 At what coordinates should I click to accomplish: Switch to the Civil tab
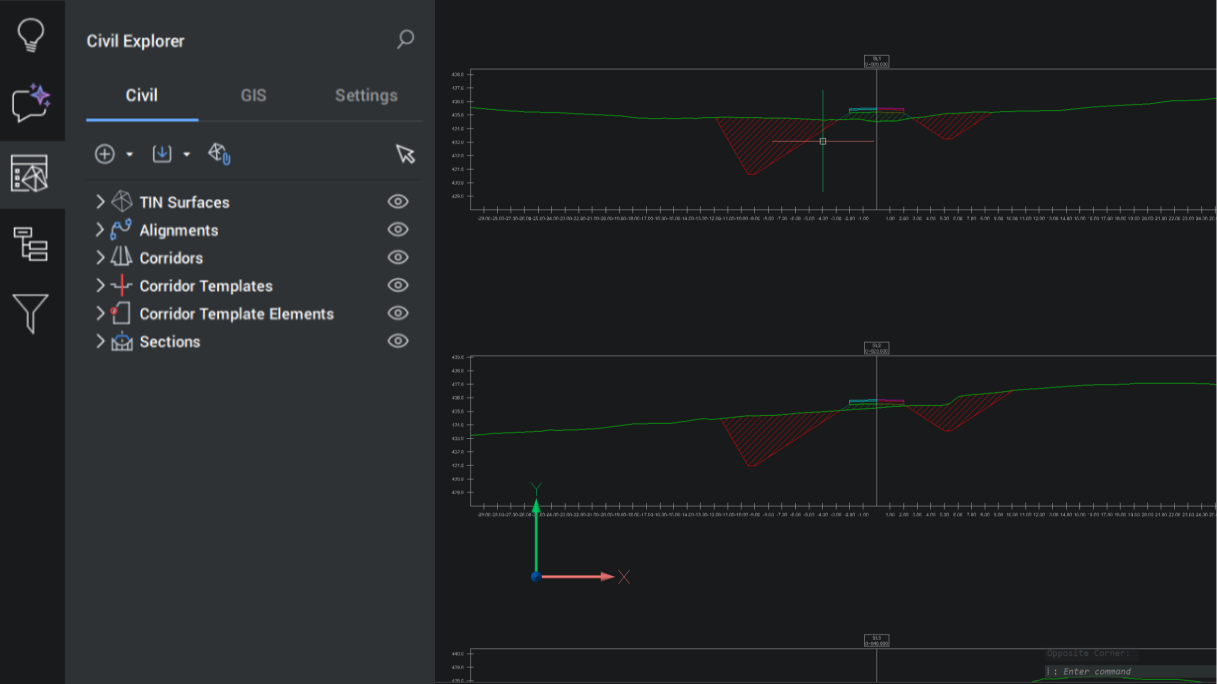142,96
